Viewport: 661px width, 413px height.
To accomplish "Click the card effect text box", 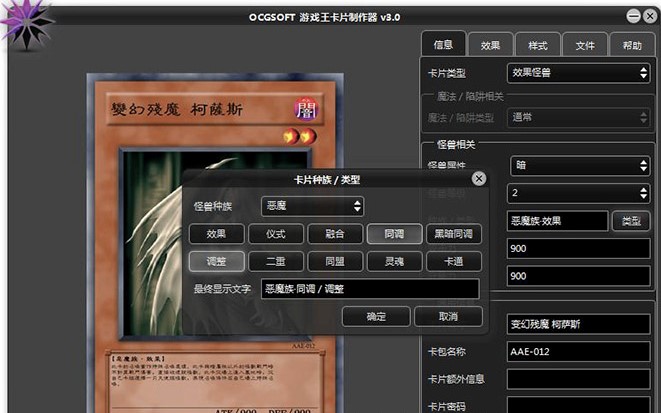I will coord(215,381).
